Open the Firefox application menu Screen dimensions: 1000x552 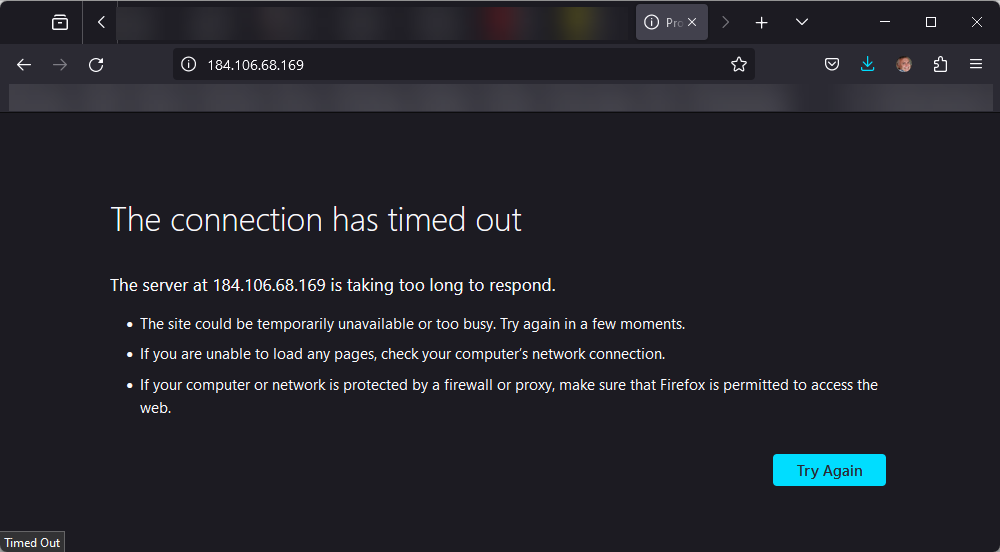(976, 65)
